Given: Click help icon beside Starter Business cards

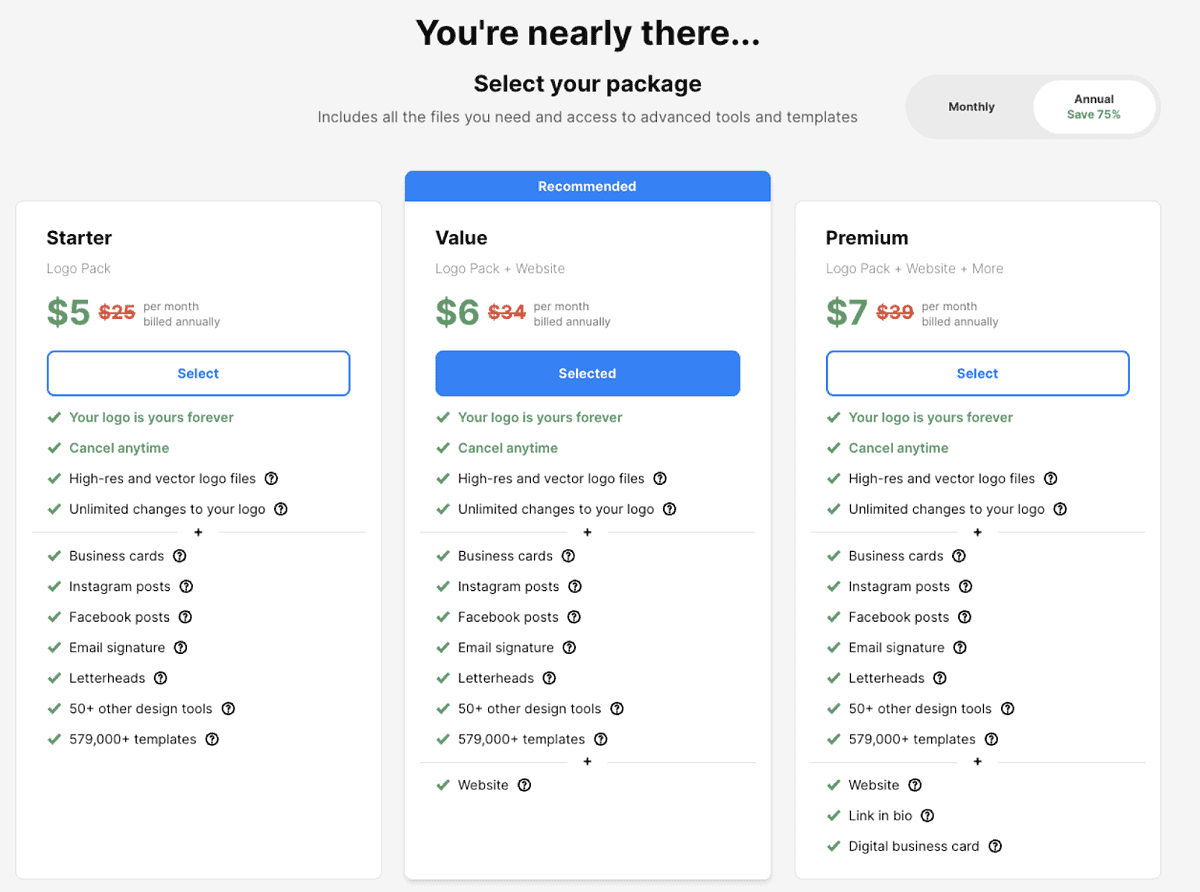Looking at the screenshot, I should tap(180, 556).
